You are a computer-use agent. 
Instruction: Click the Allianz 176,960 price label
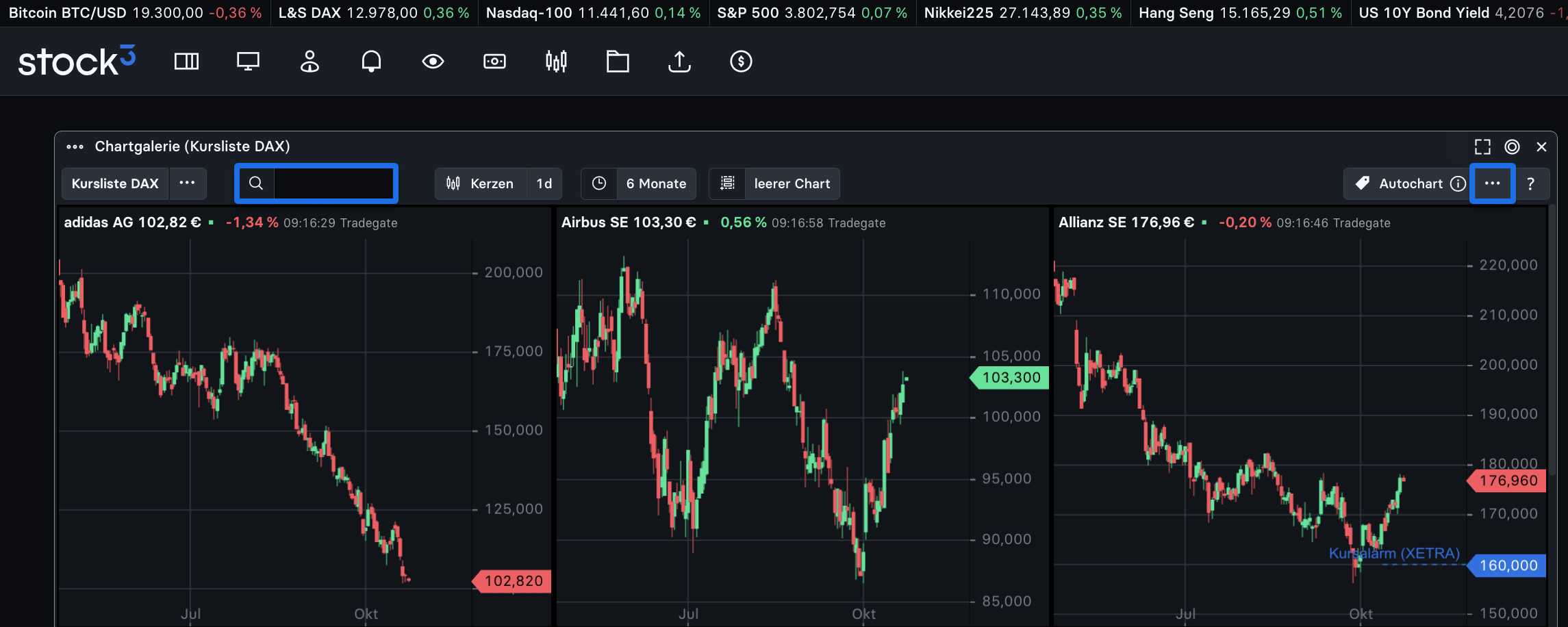pos(1507,481)
